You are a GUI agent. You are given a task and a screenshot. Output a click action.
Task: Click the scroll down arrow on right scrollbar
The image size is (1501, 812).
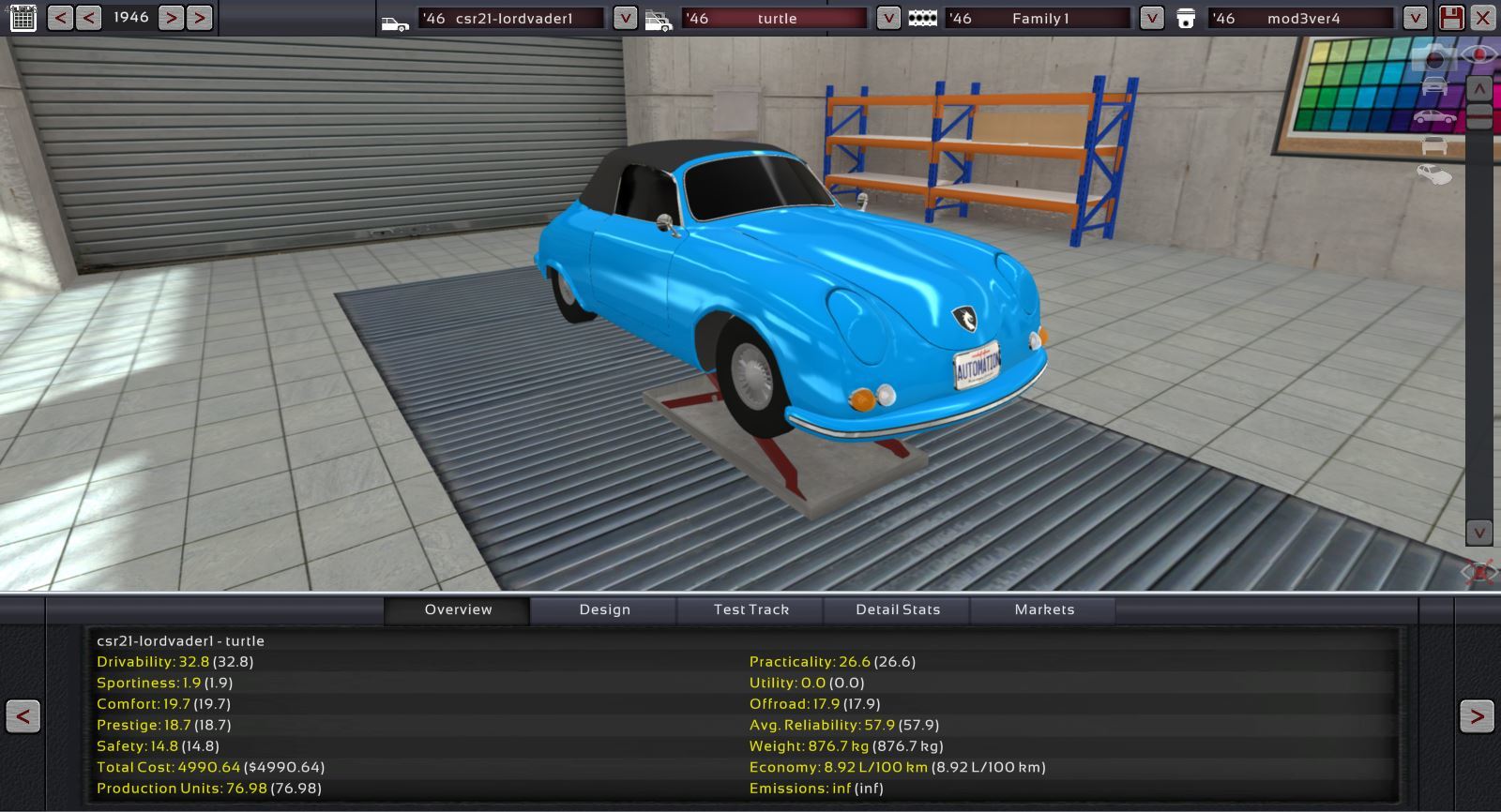coord(1479,533)
